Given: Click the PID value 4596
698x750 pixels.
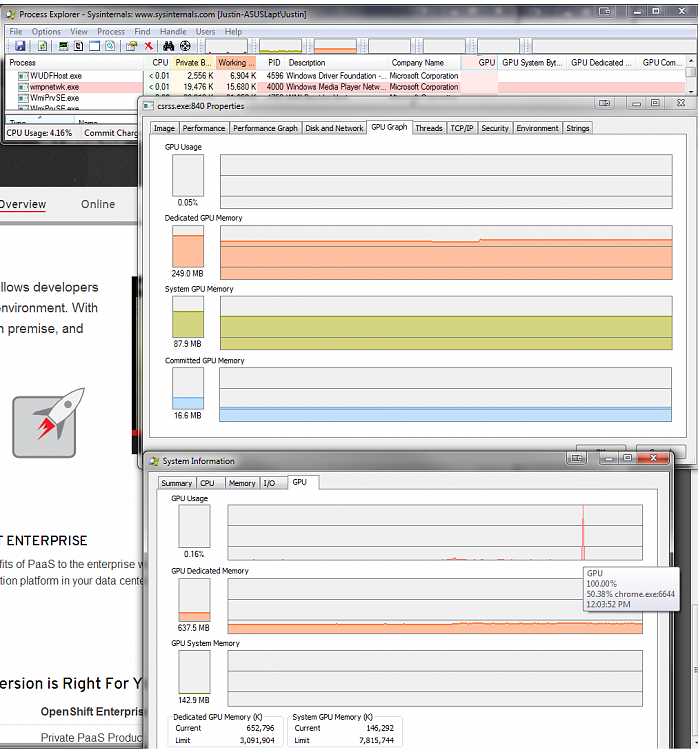Looking at the screenshot, I should pyautogui.click(x=275, y=76).
